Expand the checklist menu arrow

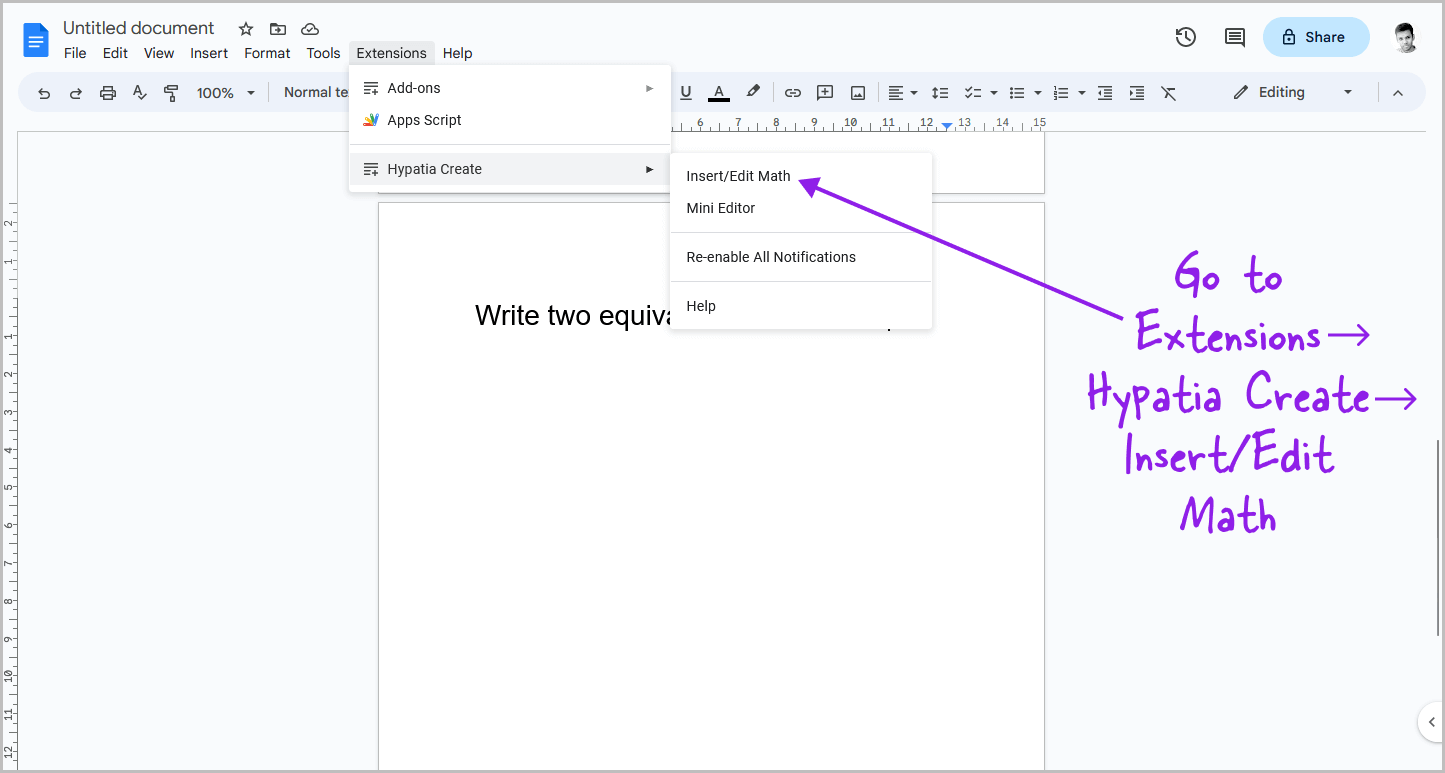[994, 93]
